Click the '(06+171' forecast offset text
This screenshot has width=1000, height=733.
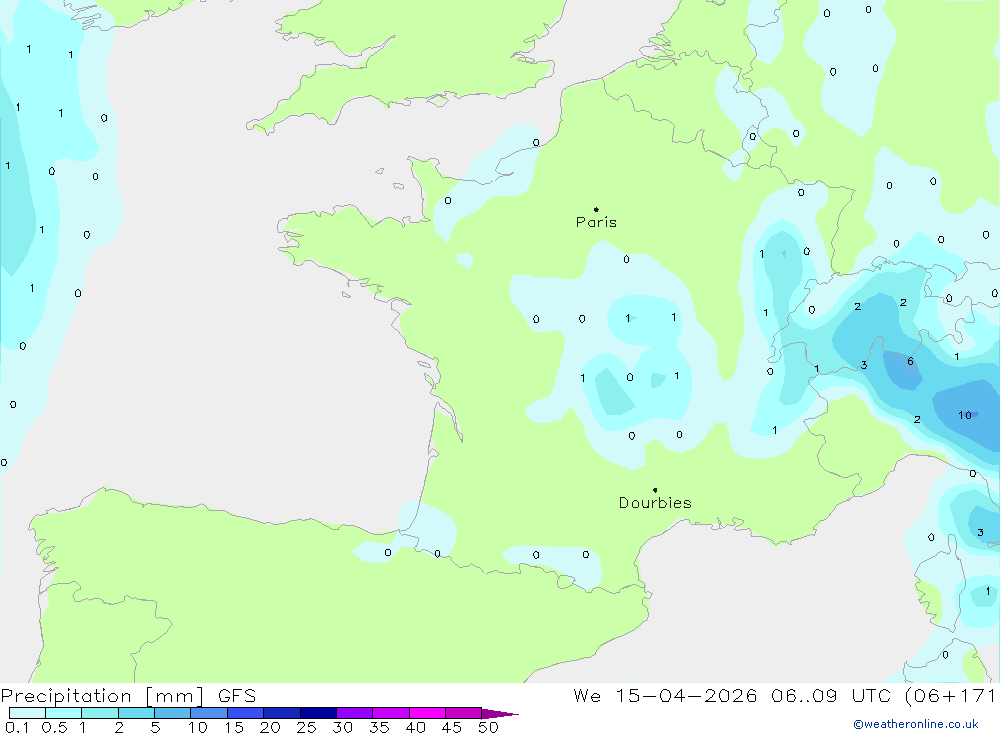point(950,696)
